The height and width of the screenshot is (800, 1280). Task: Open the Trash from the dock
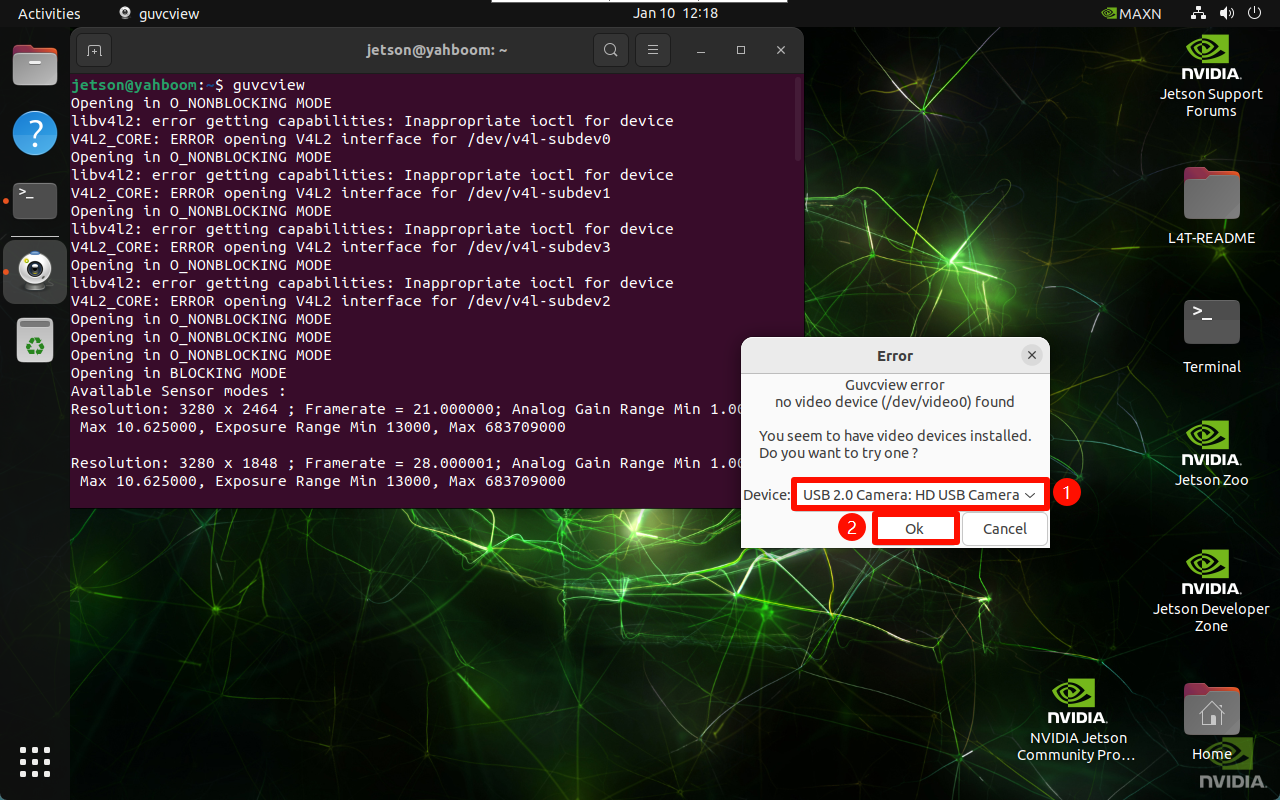pyautogui.click(x=35, y=340)
